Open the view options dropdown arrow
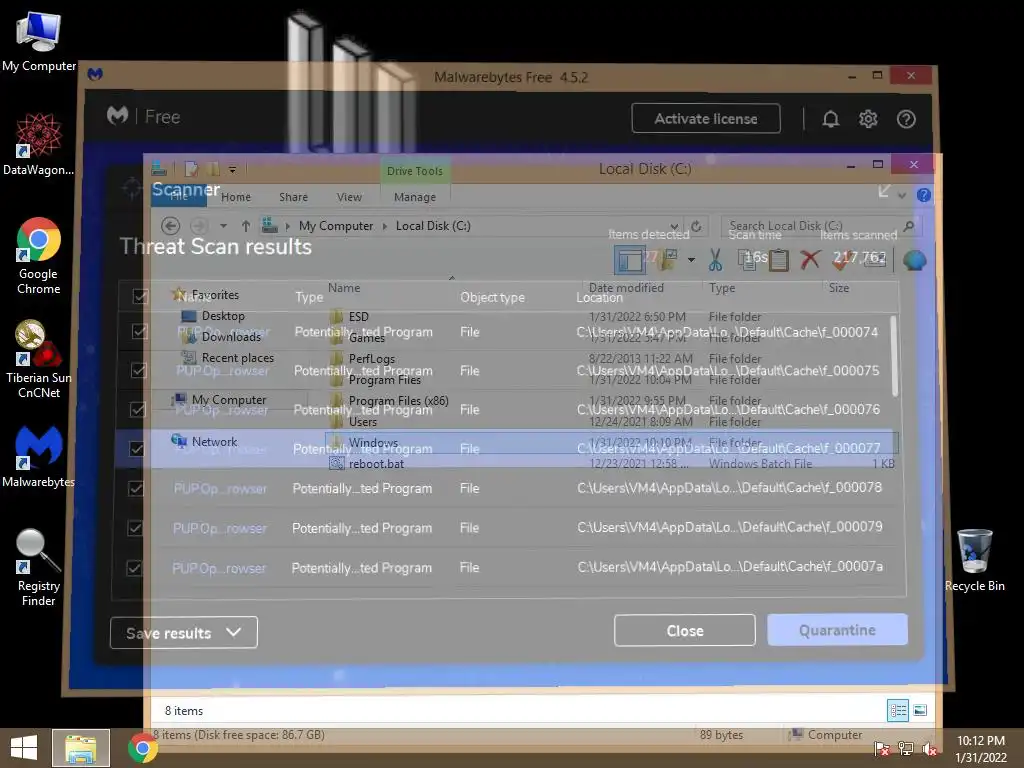 tap(691, 260)
